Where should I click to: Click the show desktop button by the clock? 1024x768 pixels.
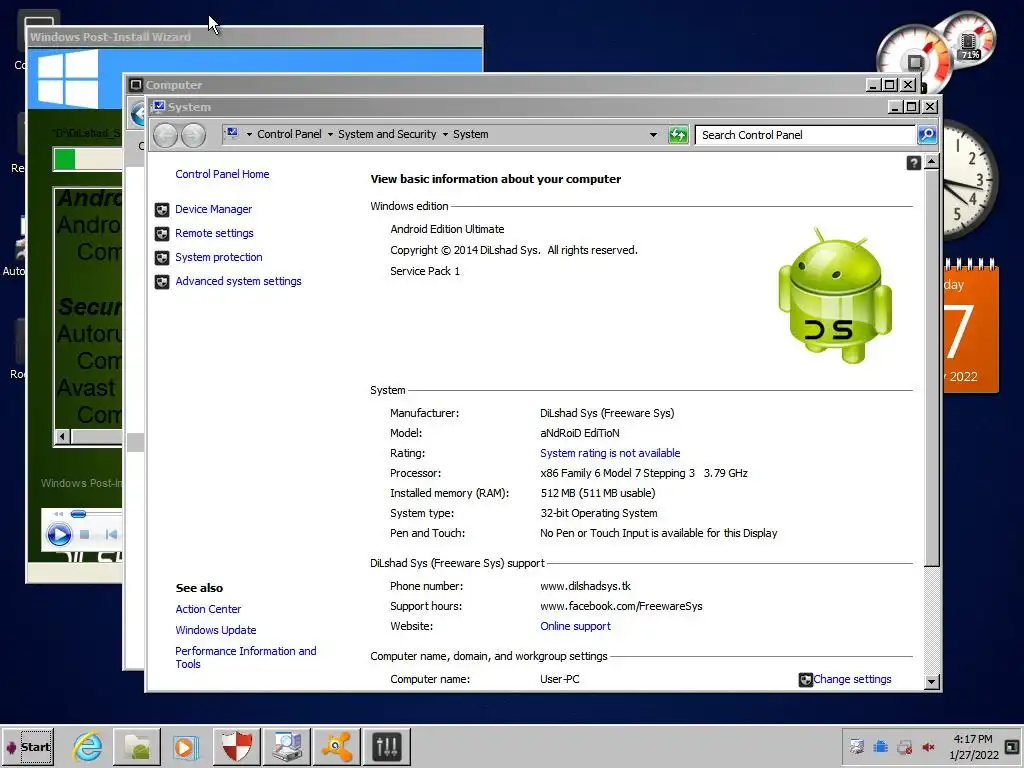pyautogui.click(x=1012, y=746)
